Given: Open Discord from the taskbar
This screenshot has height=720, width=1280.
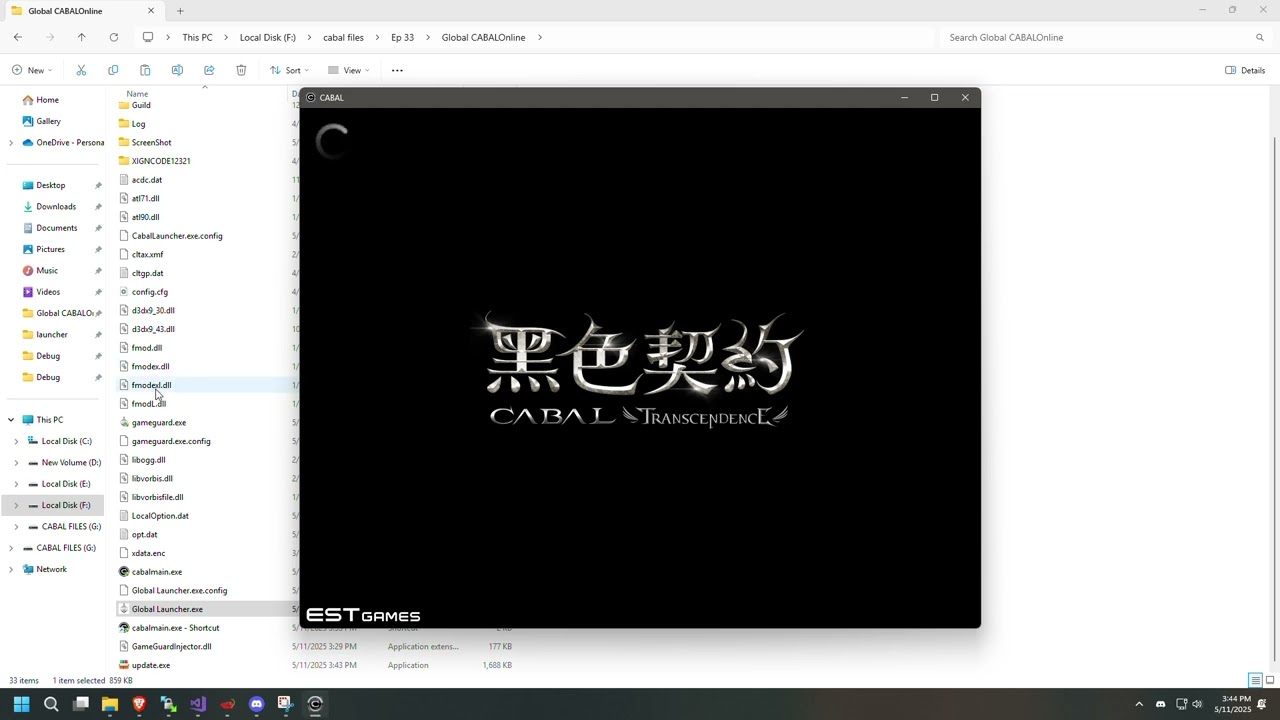Looking at the screenshot, I should [x=256, y=704].
